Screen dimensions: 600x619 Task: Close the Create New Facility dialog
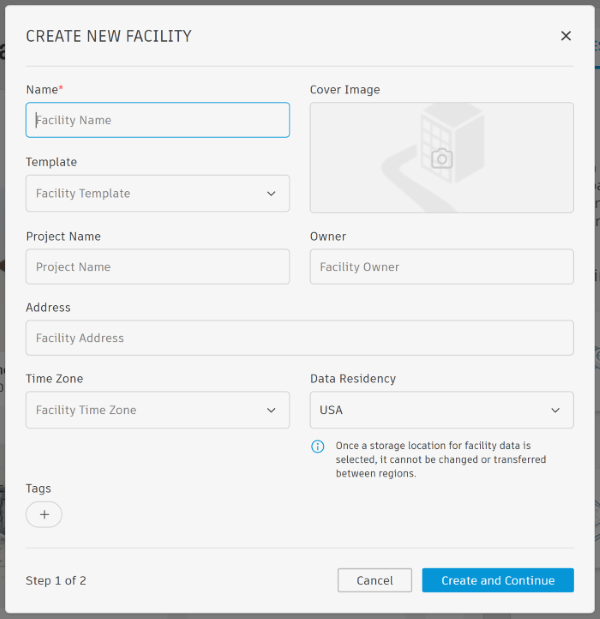(566, 36)
